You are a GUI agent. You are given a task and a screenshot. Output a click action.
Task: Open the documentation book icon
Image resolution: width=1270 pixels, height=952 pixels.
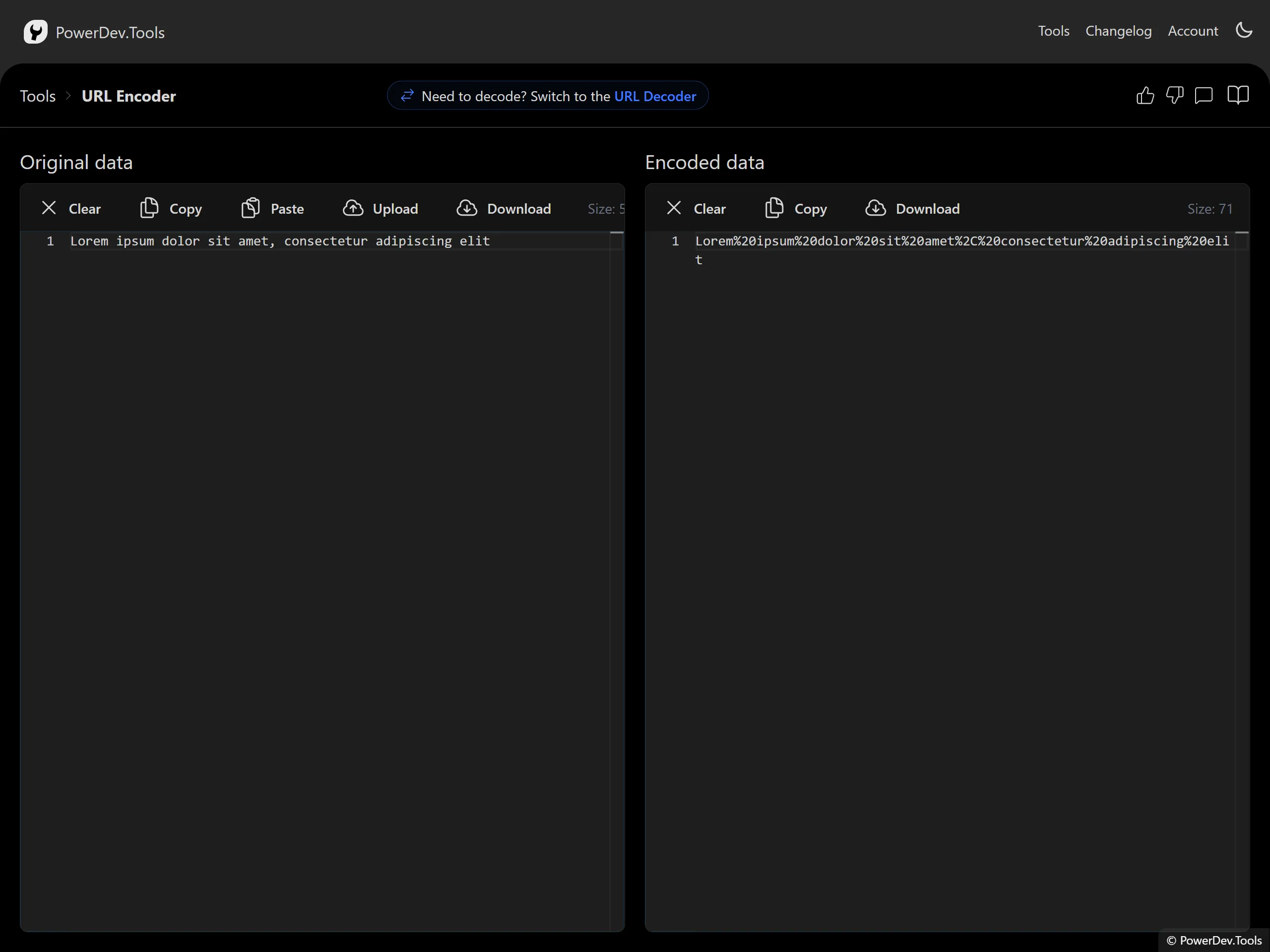(1238, 95)
